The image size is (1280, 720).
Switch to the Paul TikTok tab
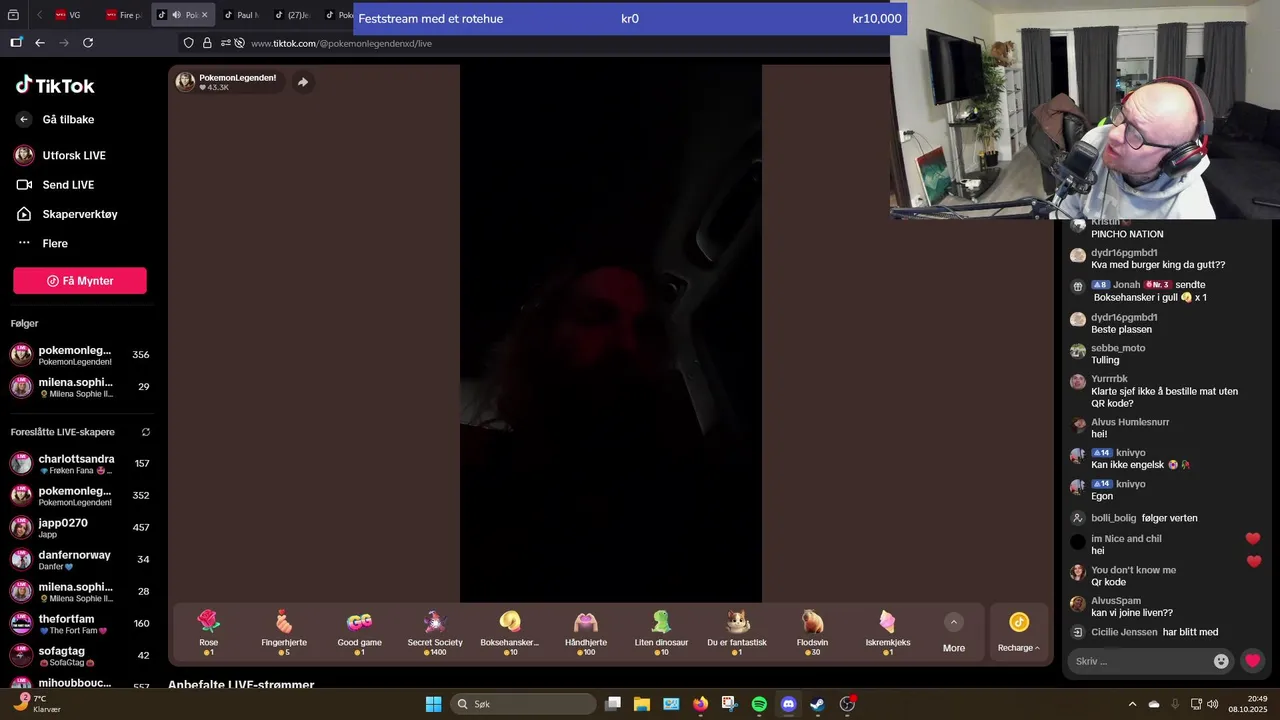click(240, 15)
